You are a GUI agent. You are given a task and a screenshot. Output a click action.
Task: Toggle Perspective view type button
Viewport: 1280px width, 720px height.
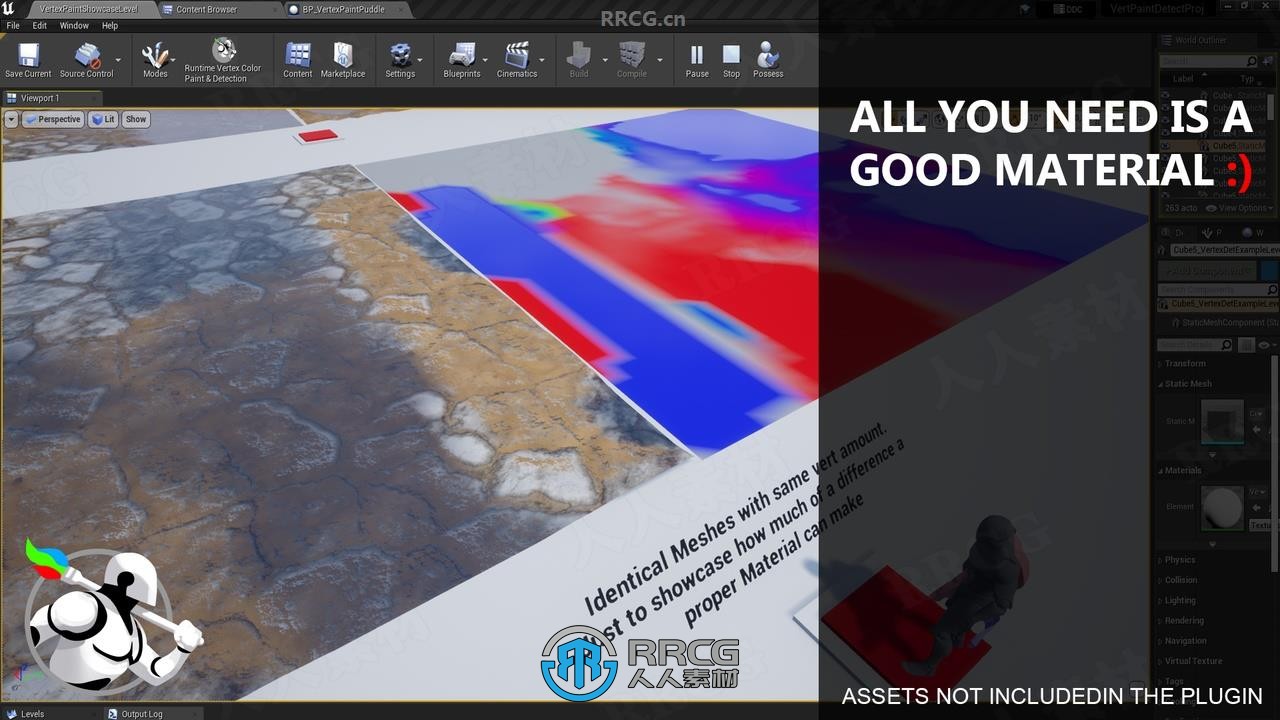point(53,119)
